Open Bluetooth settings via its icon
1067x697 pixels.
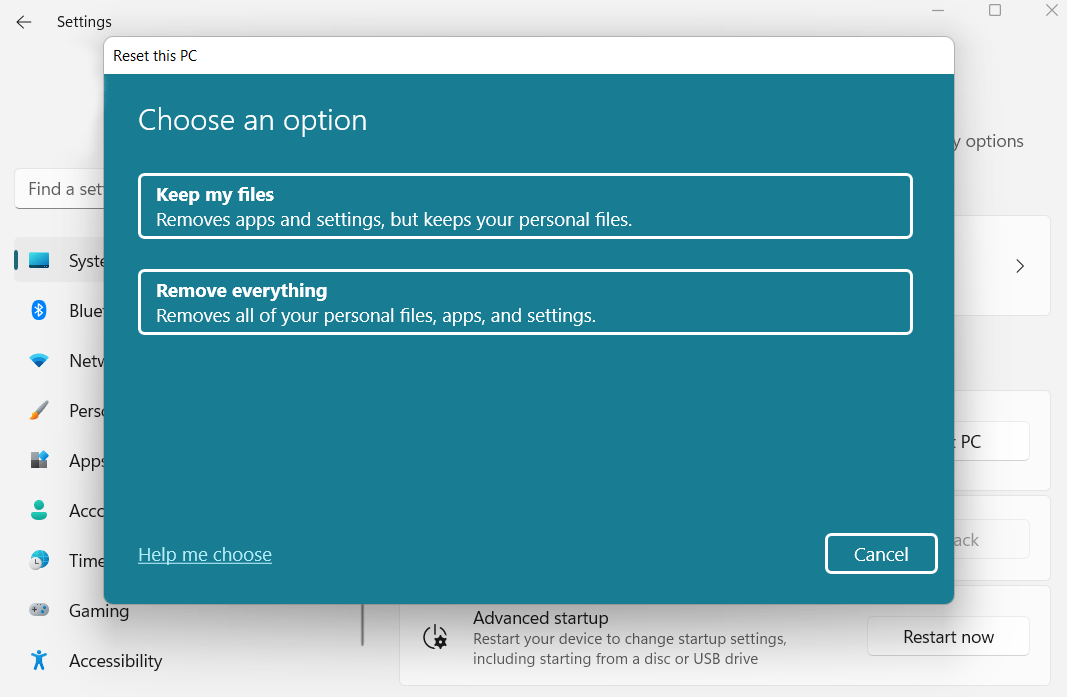tap(39, 310)
